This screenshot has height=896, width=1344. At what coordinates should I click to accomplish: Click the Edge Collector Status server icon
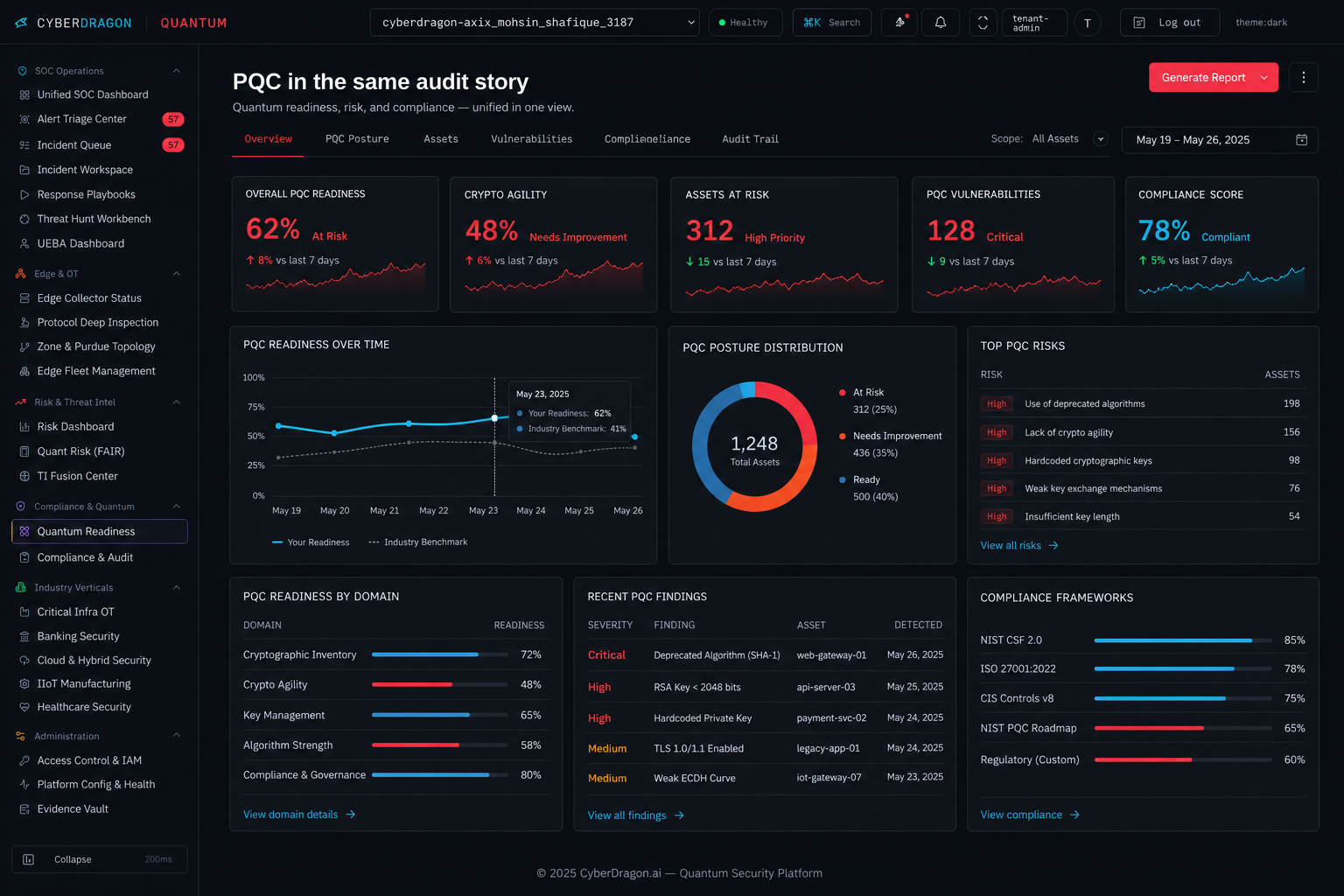24,298
